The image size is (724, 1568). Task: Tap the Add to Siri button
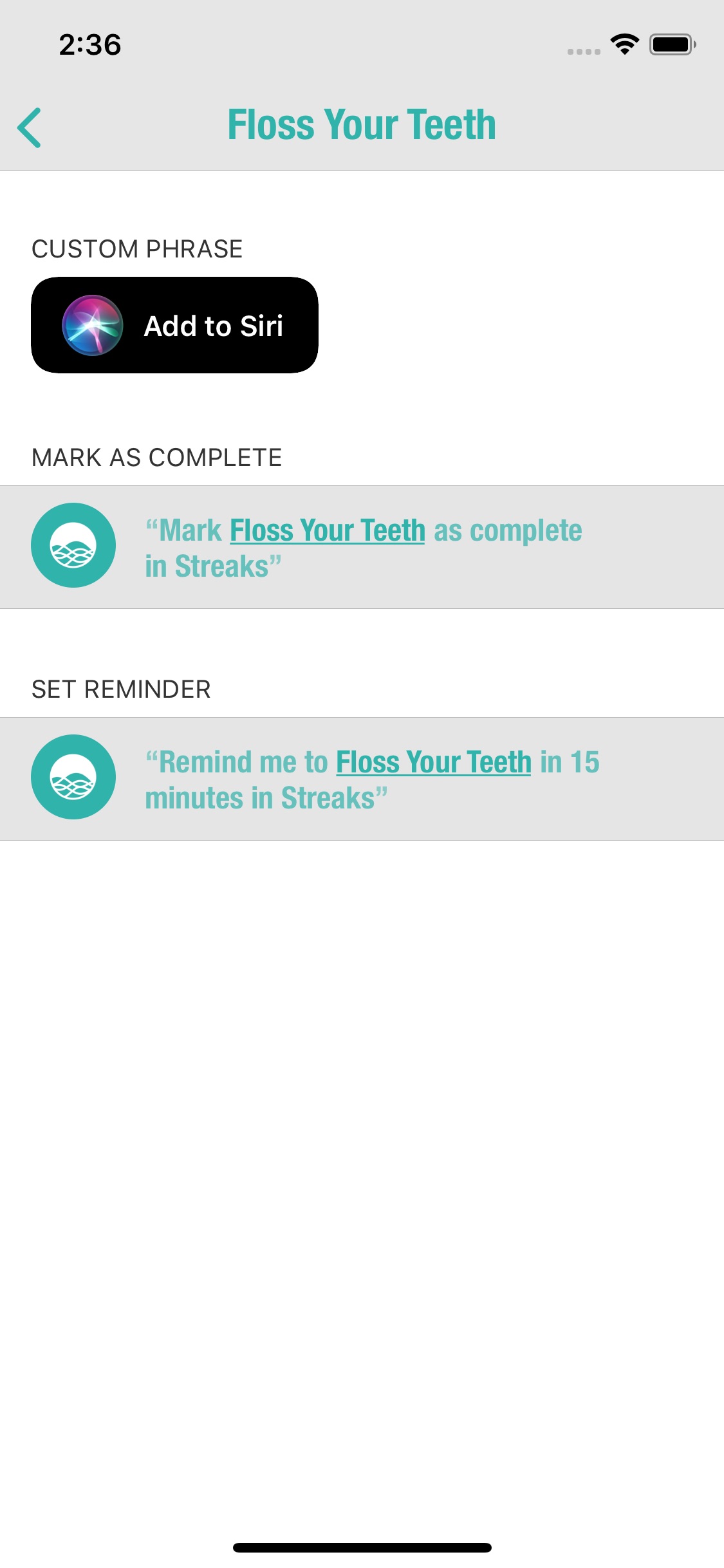(174, 325)
